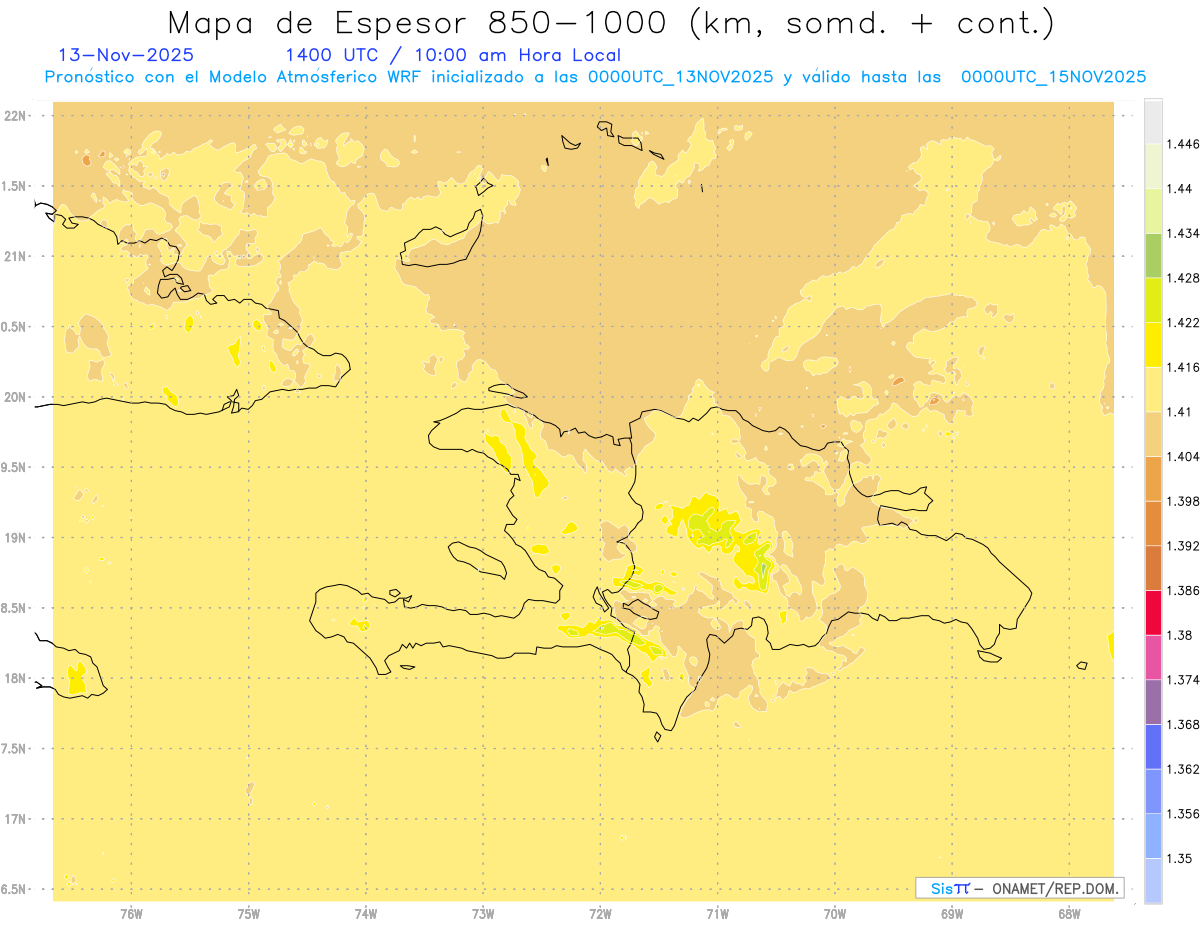The width and height of the screenshot is (1200, 927).
Task: Click the legend value "1.368"
Action: pyautogui.click(x=1183, y=724)
